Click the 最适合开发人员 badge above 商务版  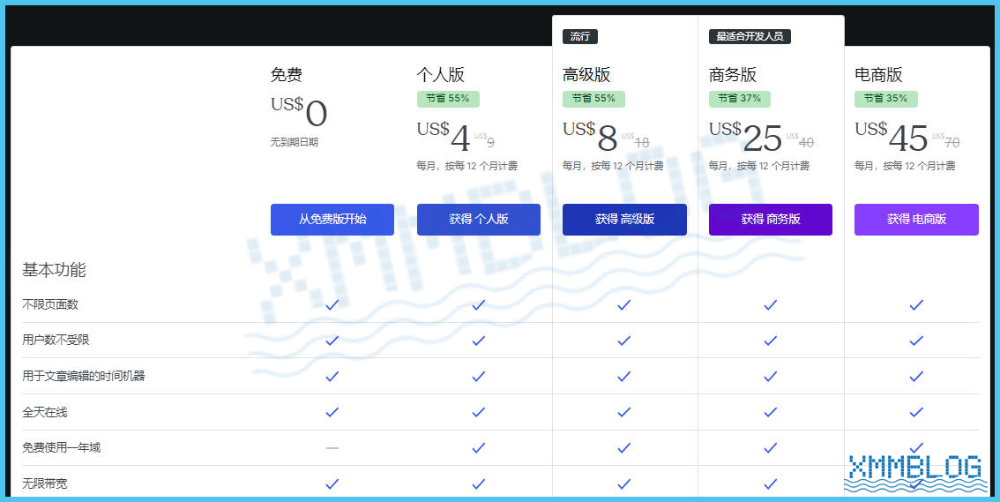click(750, 37)
